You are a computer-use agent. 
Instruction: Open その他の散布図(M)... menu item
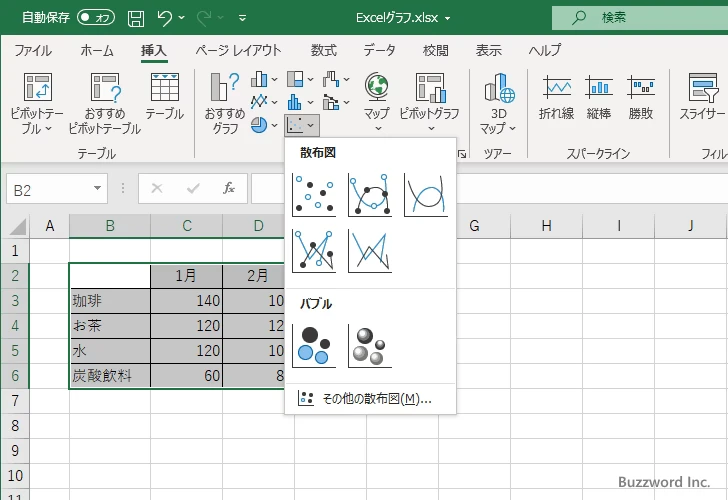(x=370, y=398)
